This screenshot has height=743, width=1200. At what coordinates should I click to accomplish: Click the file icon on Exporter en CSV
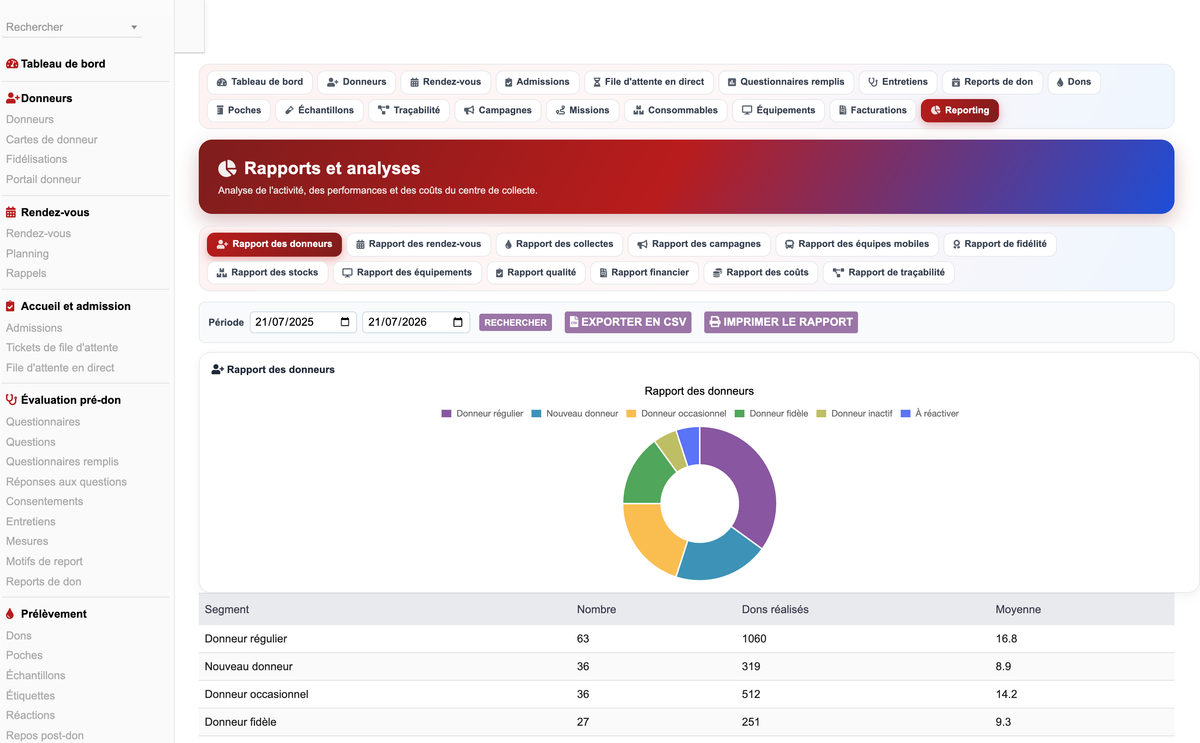574,322
